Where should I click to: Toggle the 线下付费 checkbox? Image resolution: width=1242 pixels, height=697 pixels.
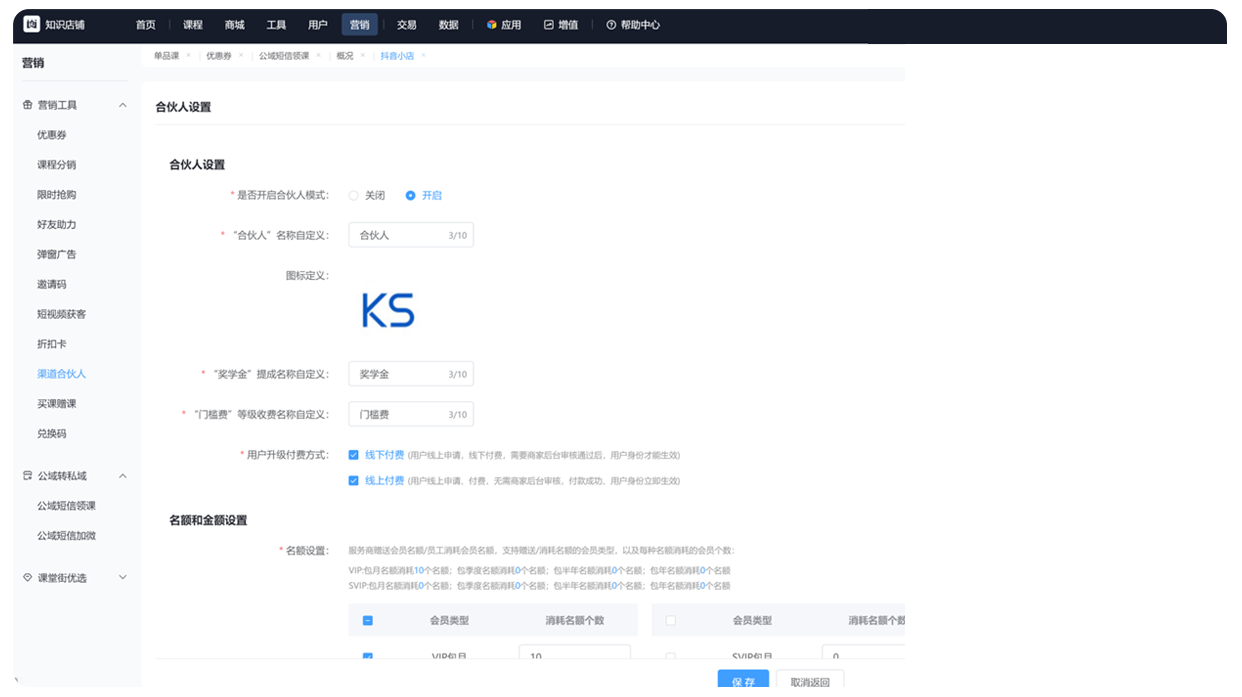point(354,455)
